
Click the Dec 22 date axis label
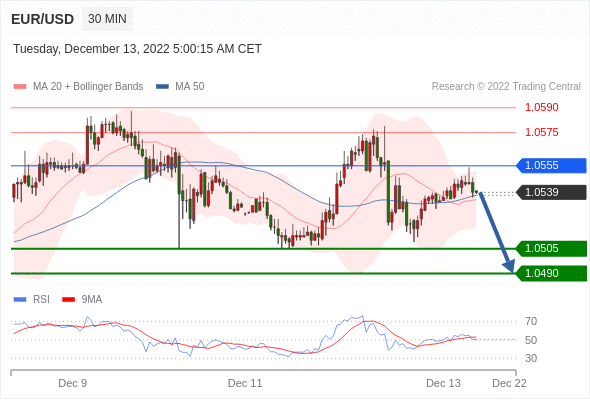pyautogui.click(x=509, y=383)
